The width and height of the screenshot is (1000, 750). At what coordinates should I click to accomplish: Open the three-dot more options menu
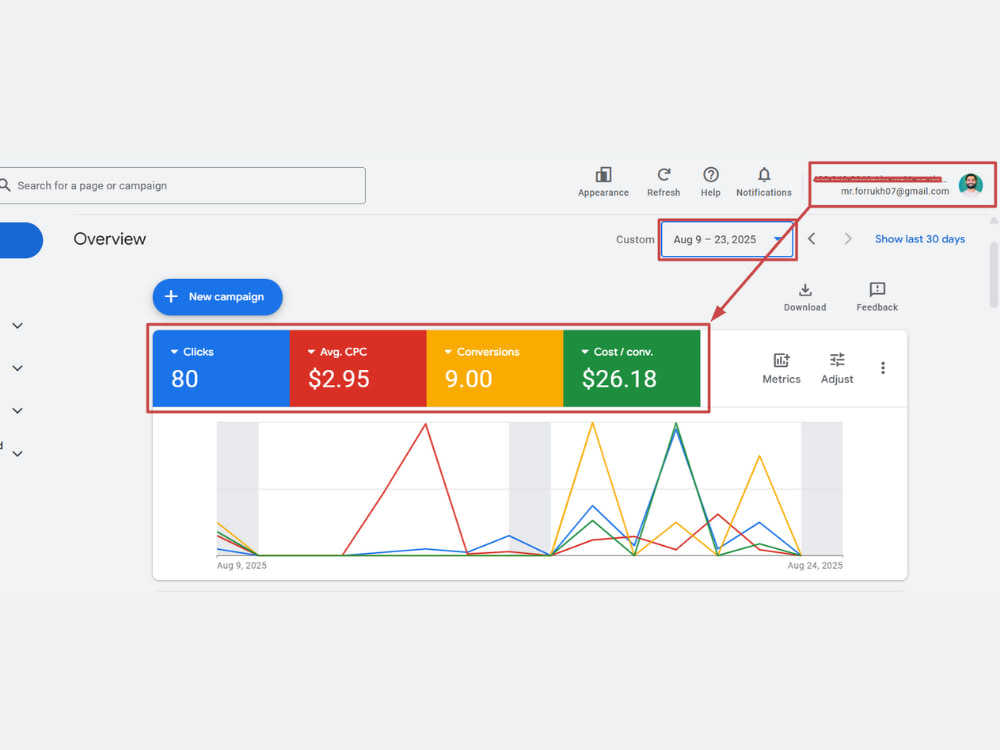[883, 368]
